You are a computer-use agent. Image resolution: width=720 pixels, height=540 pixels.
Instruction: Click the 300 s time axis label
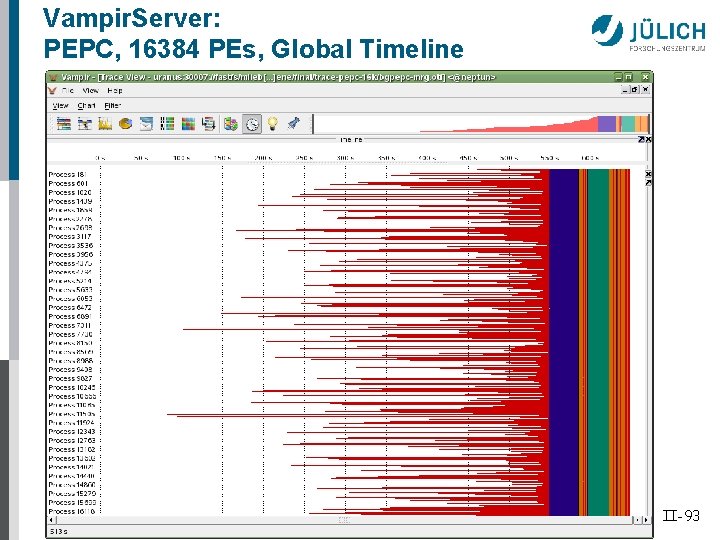click(345, 158)
